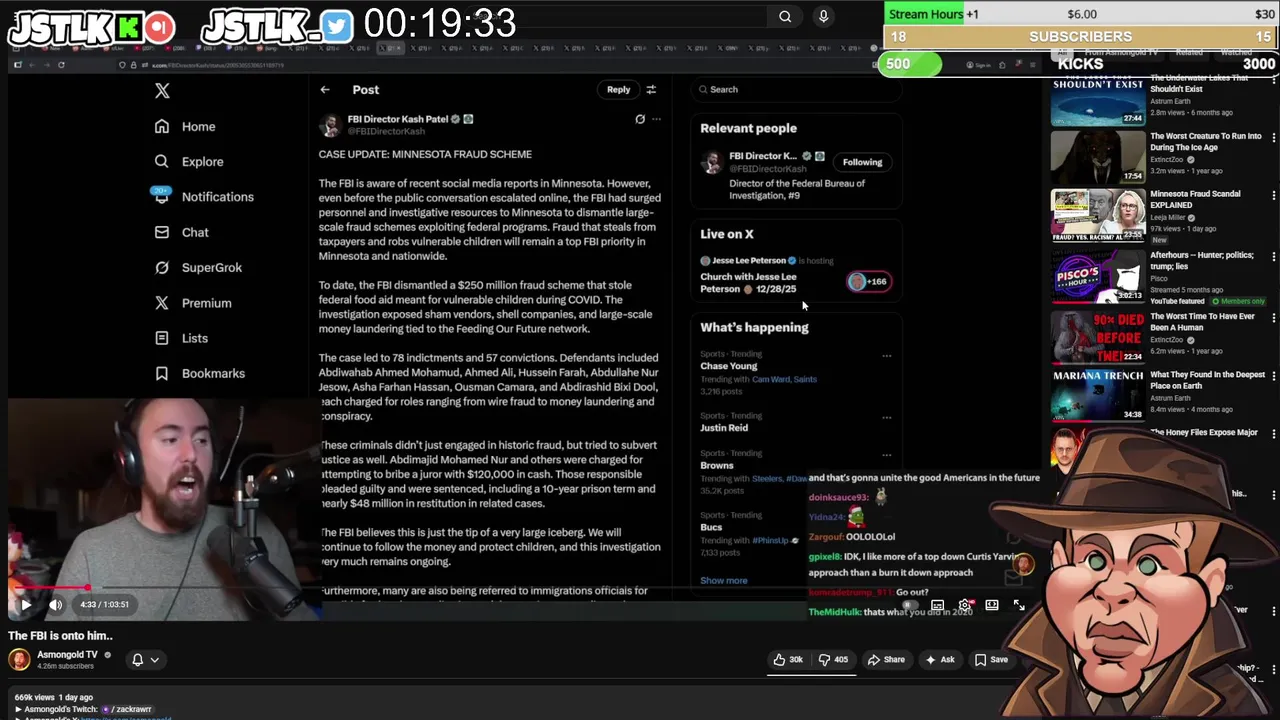Screen dimensions: 1280x720
Task: Click the JSTLK Twitter bird icon
Action: click(337, 27)
